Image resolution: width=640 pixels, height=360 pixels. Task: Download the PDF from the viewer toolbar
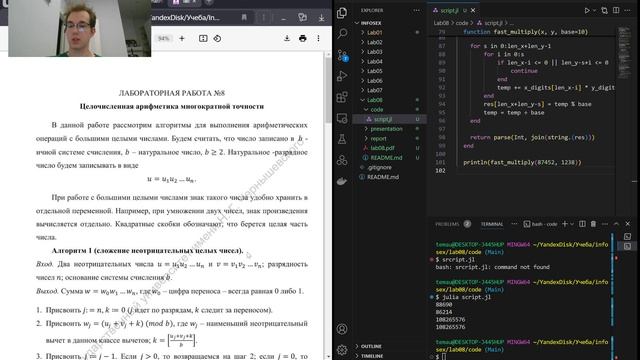pos(287,38)
